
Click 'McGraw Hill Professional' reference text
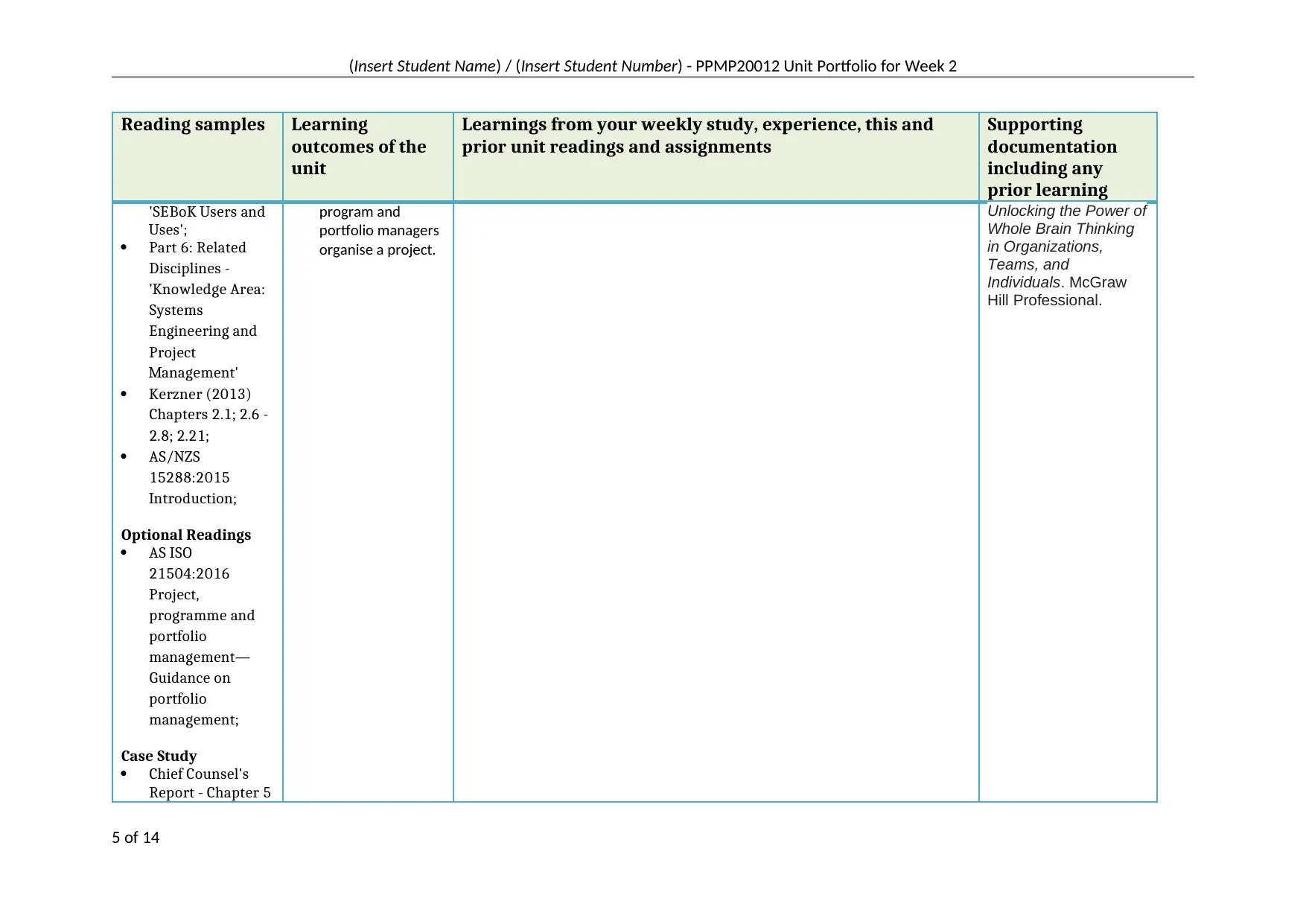[x=1057, y=291]
